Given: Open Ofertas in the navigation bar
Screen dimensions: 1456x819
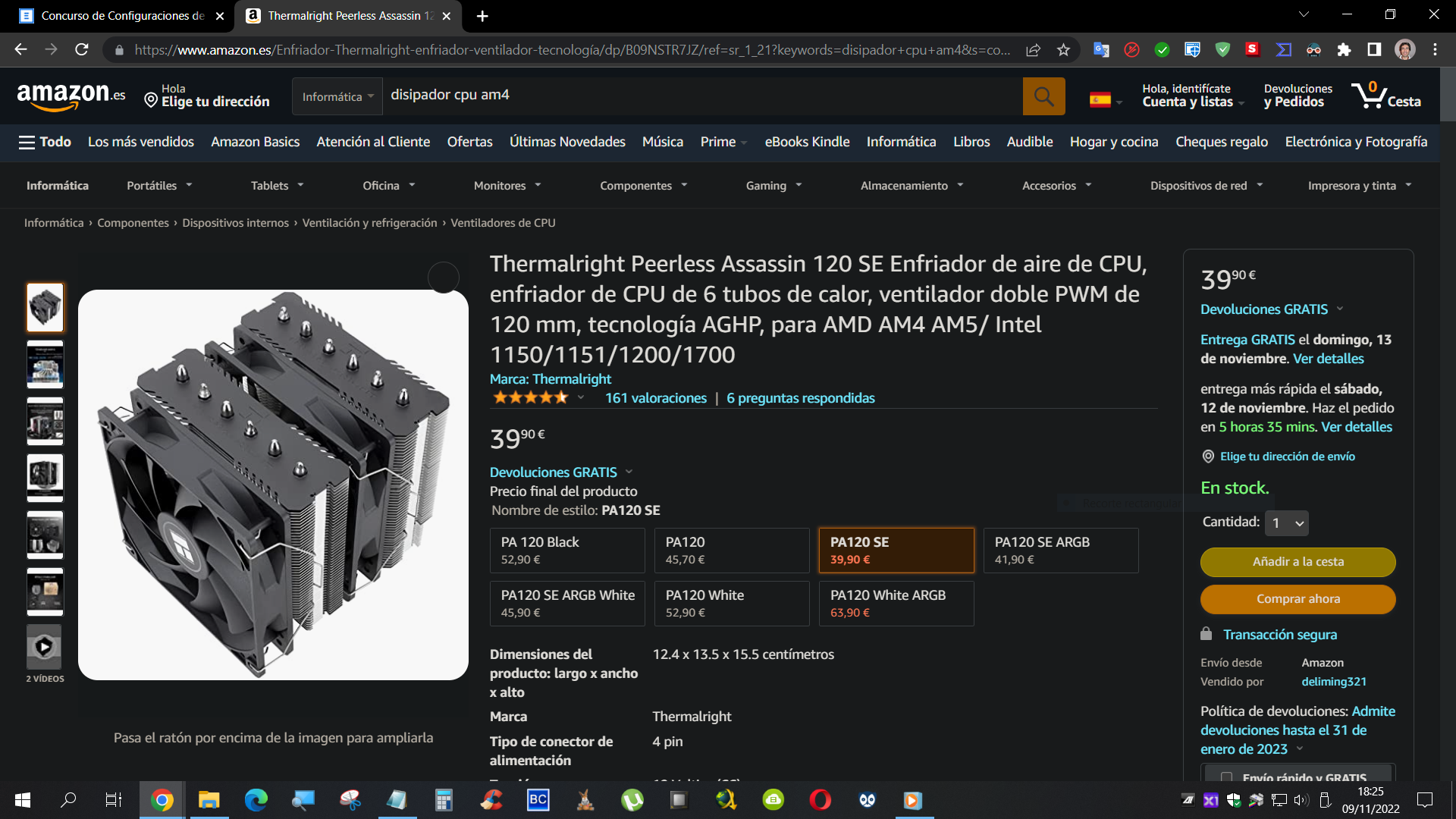Looking at the screenshot, I should pyautogui.click(x=469, y=142).
